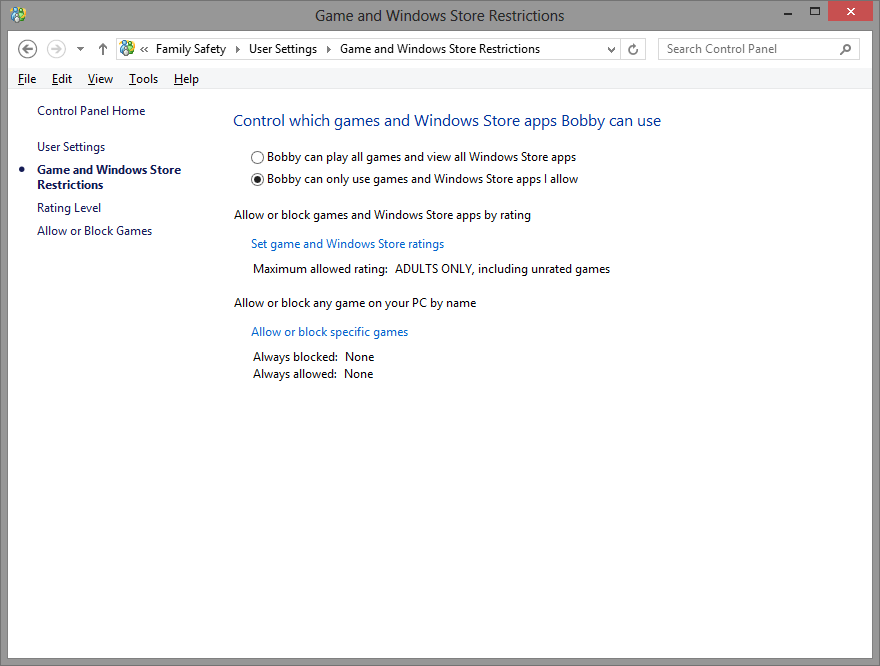Screen dimensions: 880x666
Task: Select "Bobby can play all games" option
Action: [257, 157]
